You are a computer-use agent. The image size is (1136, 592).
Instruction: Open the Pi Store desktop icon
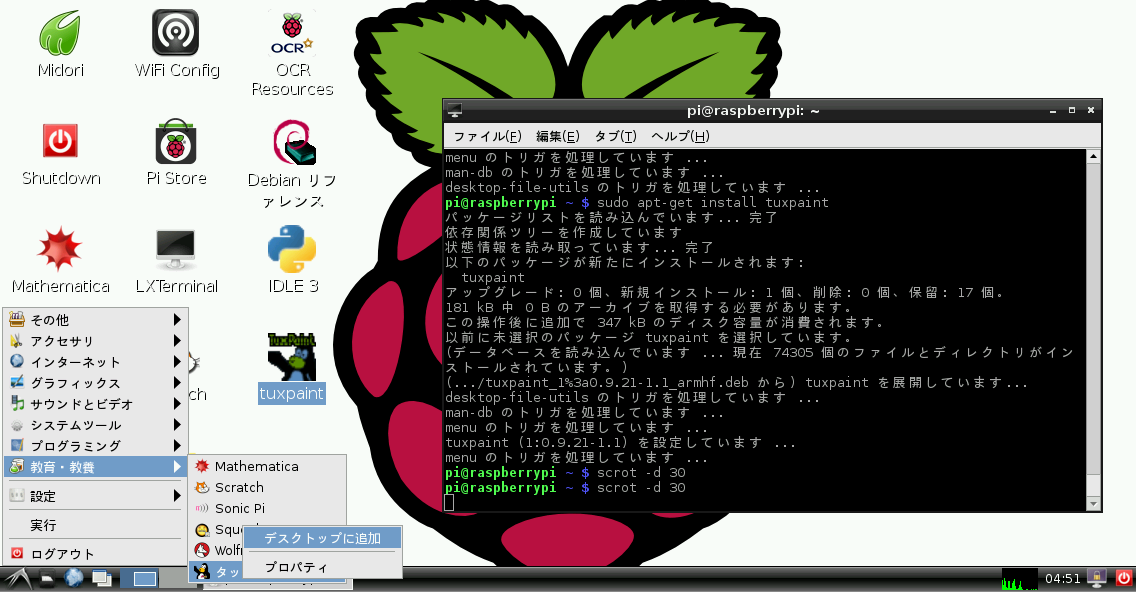[176, 152]
